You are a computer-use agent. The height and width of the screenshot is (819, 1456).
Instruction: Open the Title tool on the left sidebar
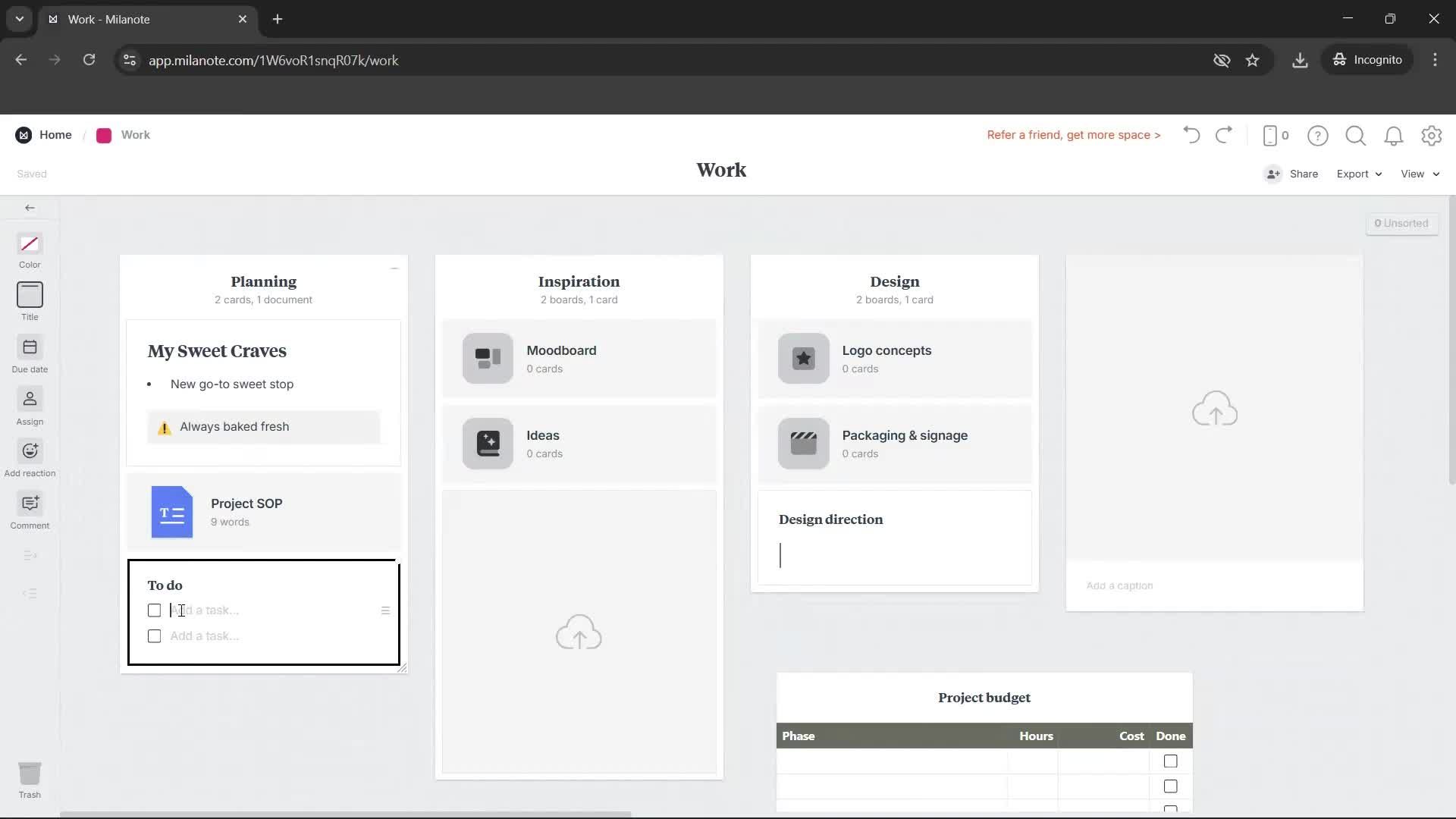[29, 301]
